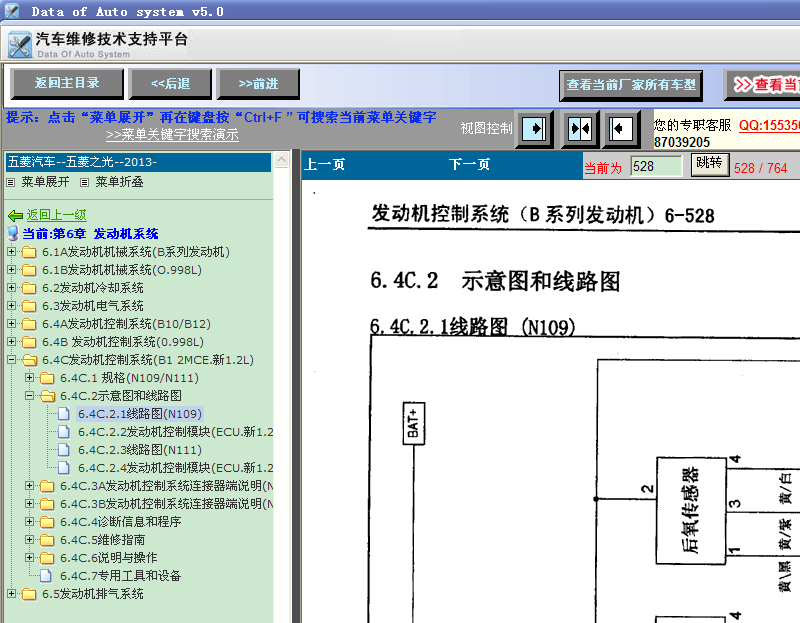
Task: Expand the 6.4C.6说明与操作 node
Action: pyautogui.click(x=30, y=558)
